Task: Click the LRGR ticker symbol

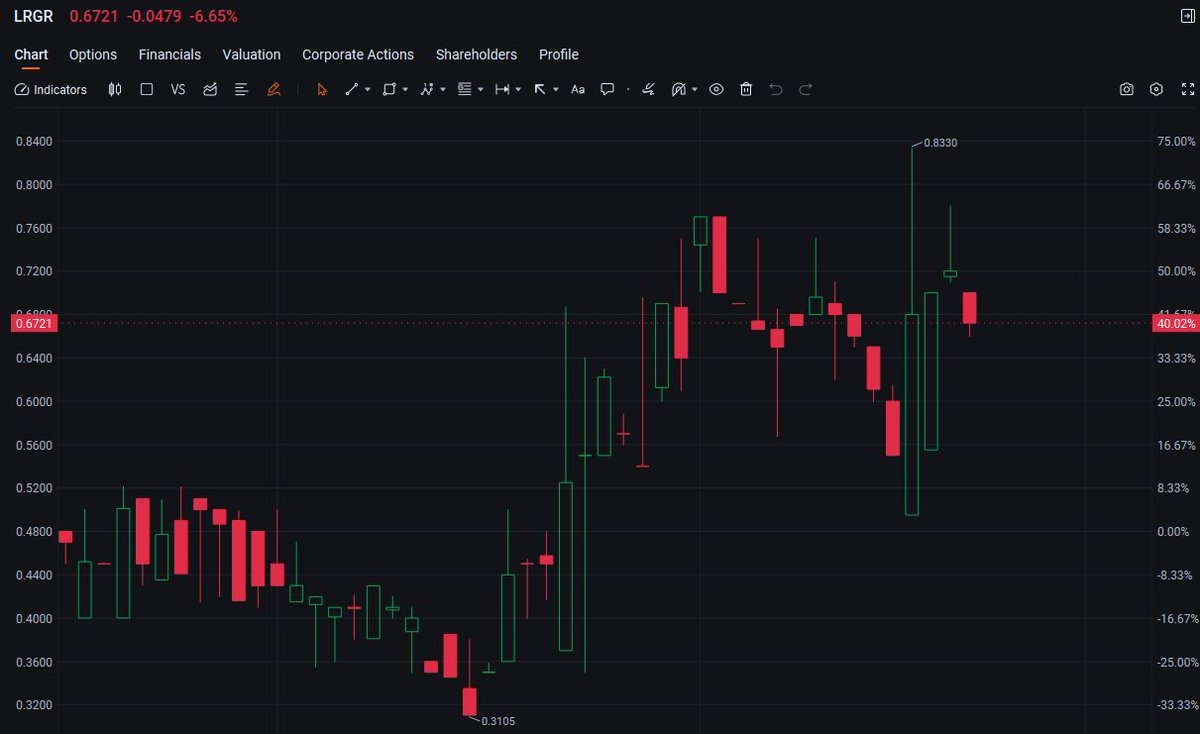Action: click(x=33, y=17)
